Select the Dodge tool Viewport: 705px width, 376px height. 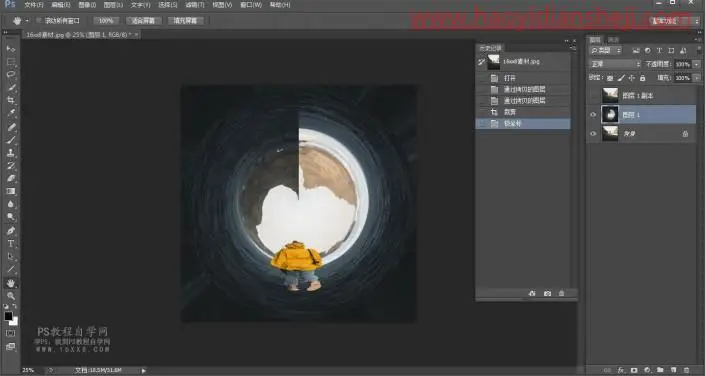[11, 217]
